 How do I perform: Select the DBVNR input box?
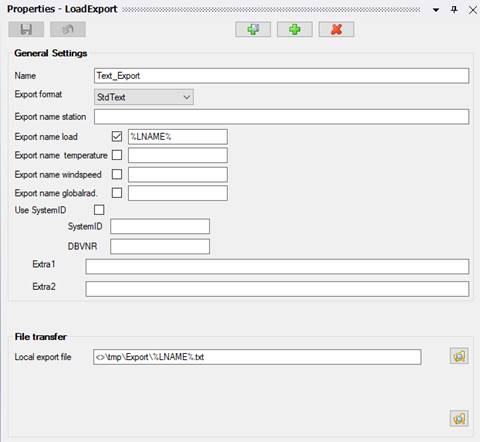(160, 247)
